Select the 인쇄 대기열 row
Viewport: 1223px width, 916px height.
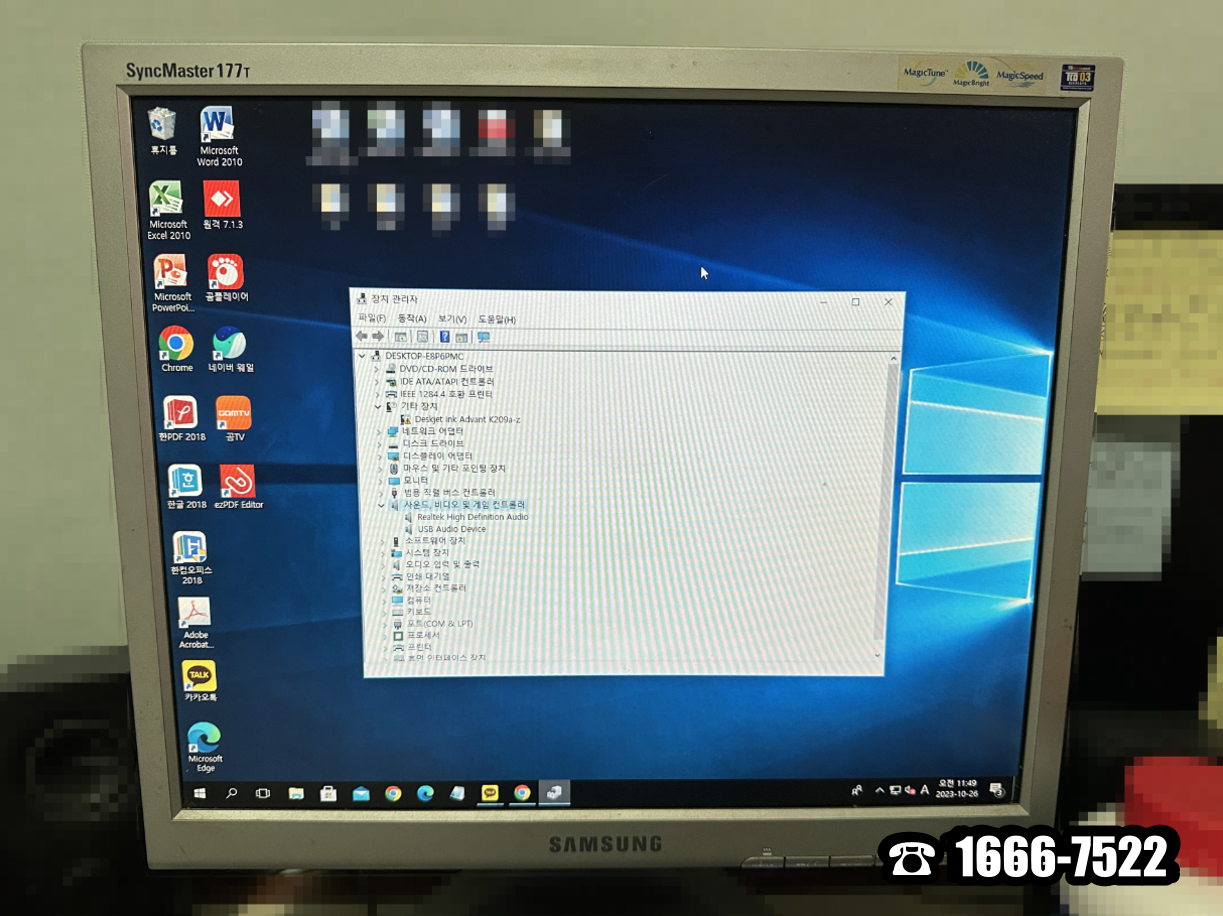421,577
